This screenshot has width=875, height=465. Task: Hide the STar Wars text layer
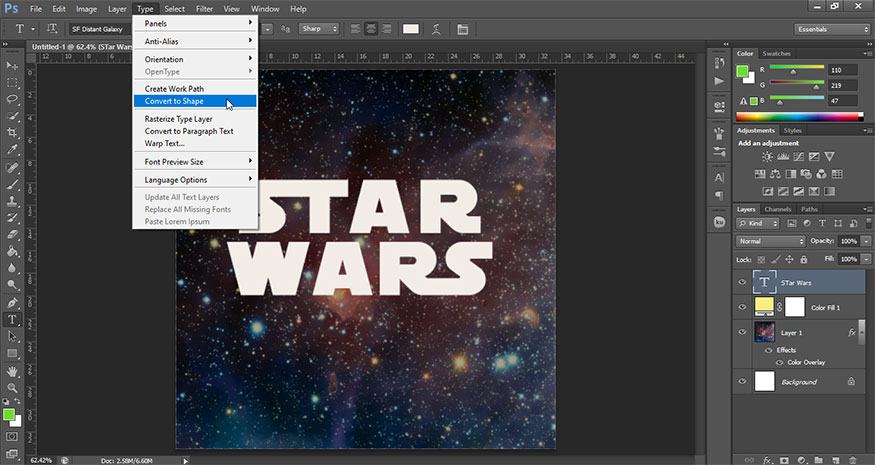[x=742, y=282]
